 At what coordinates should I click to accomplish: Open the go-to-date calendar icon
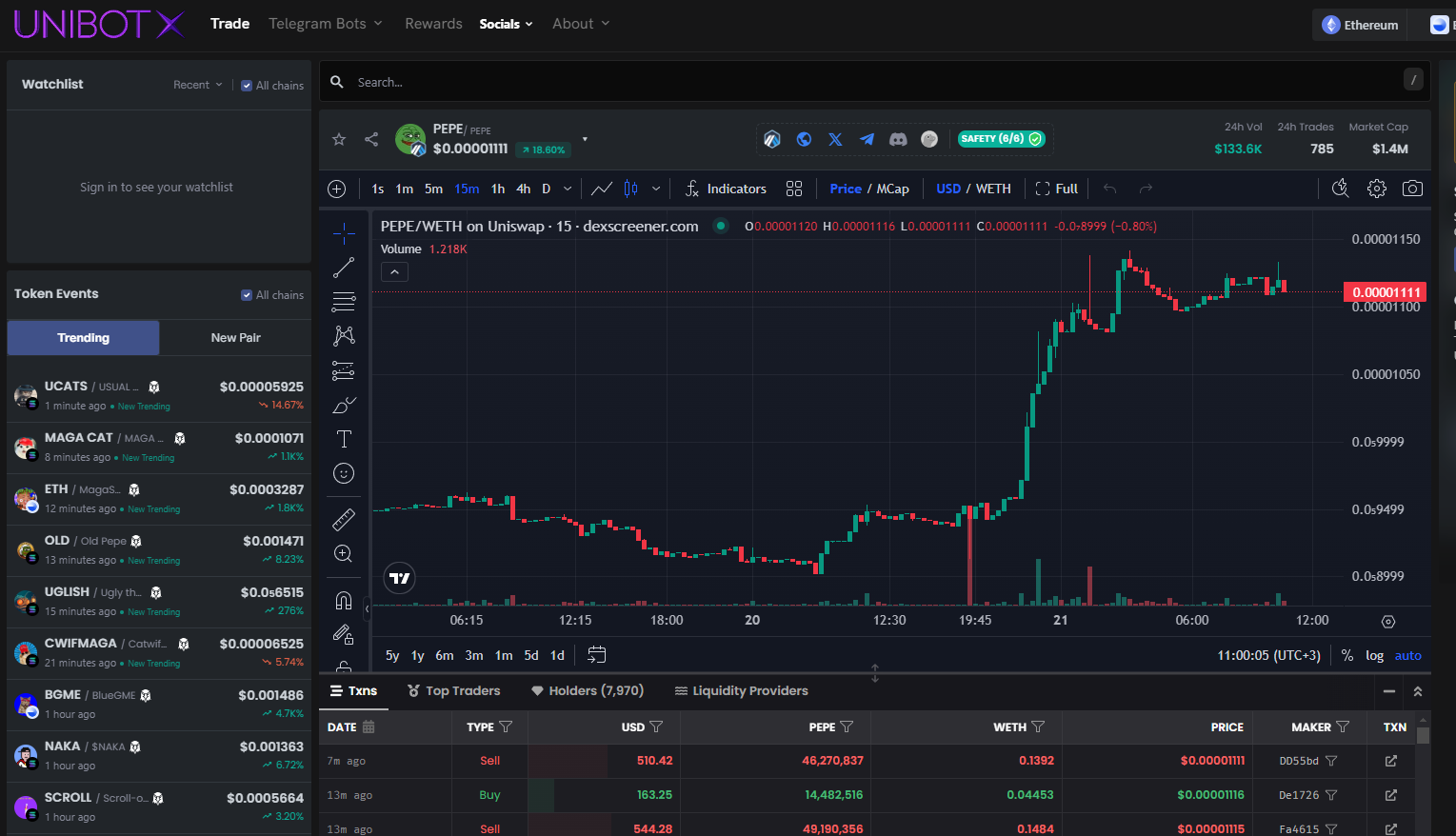[x=597, y=655]
